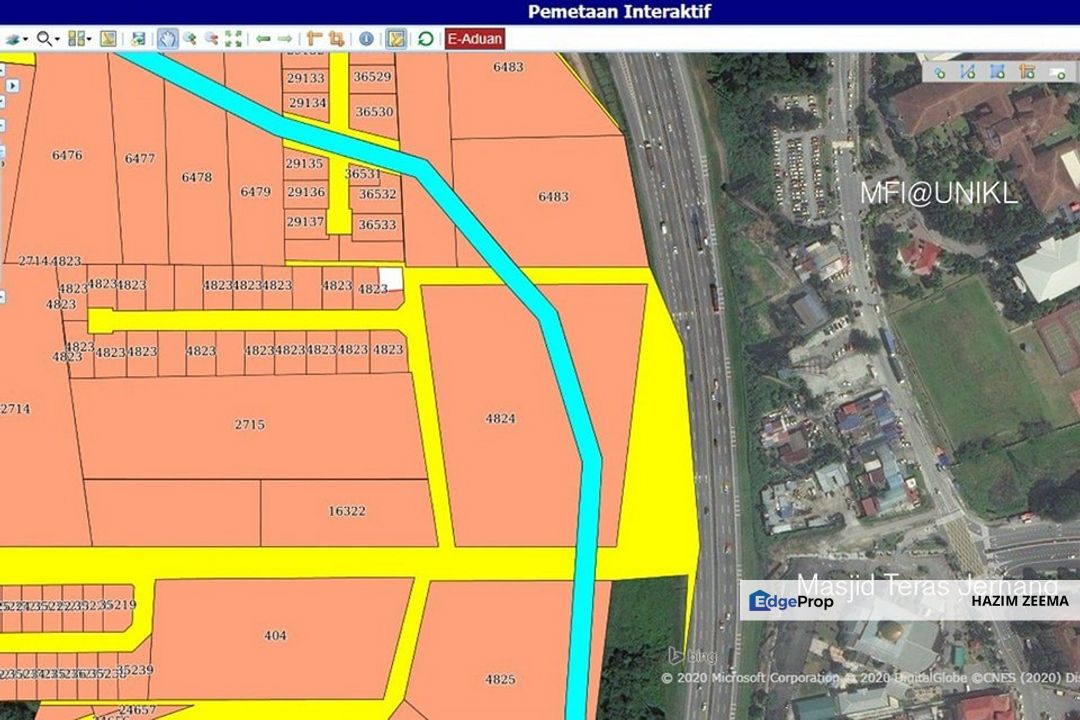Click the label snap tool in overlay toolbar
The height and width of the screenshot is (720, 1080).
(x=1057, y=72)
